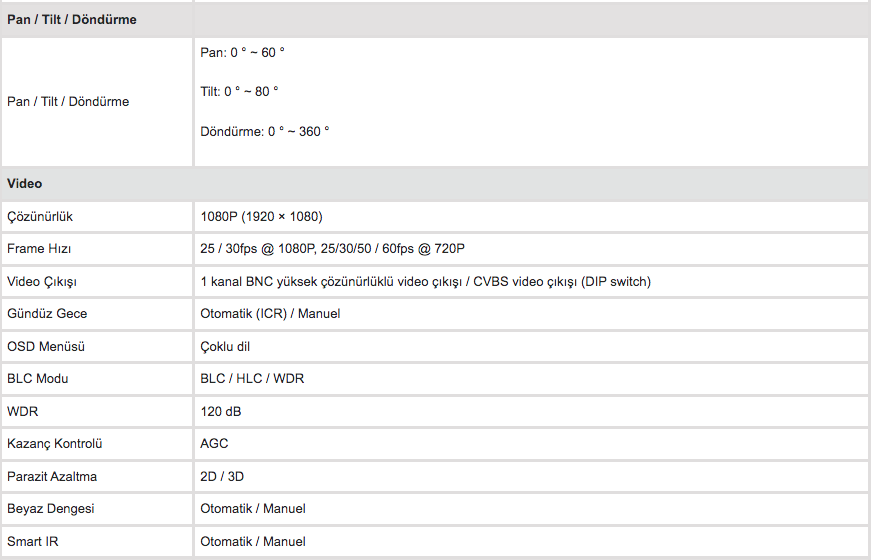871x560 pixels.
Task: Click the Video Çıkışı label
Action: point(42,282)
